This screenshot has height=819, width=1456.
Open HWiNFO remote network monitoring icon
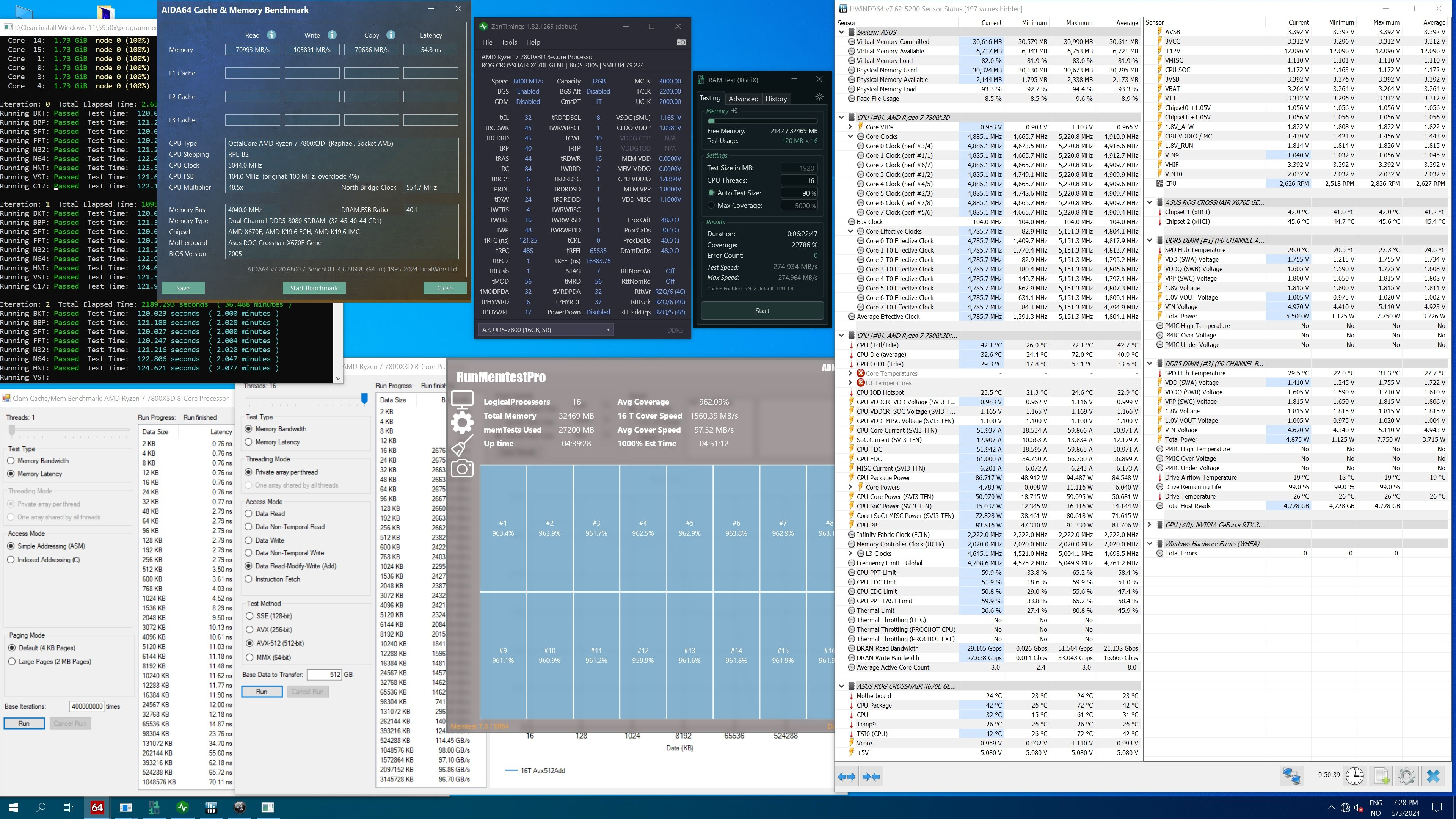click(x=1291, y=776)
